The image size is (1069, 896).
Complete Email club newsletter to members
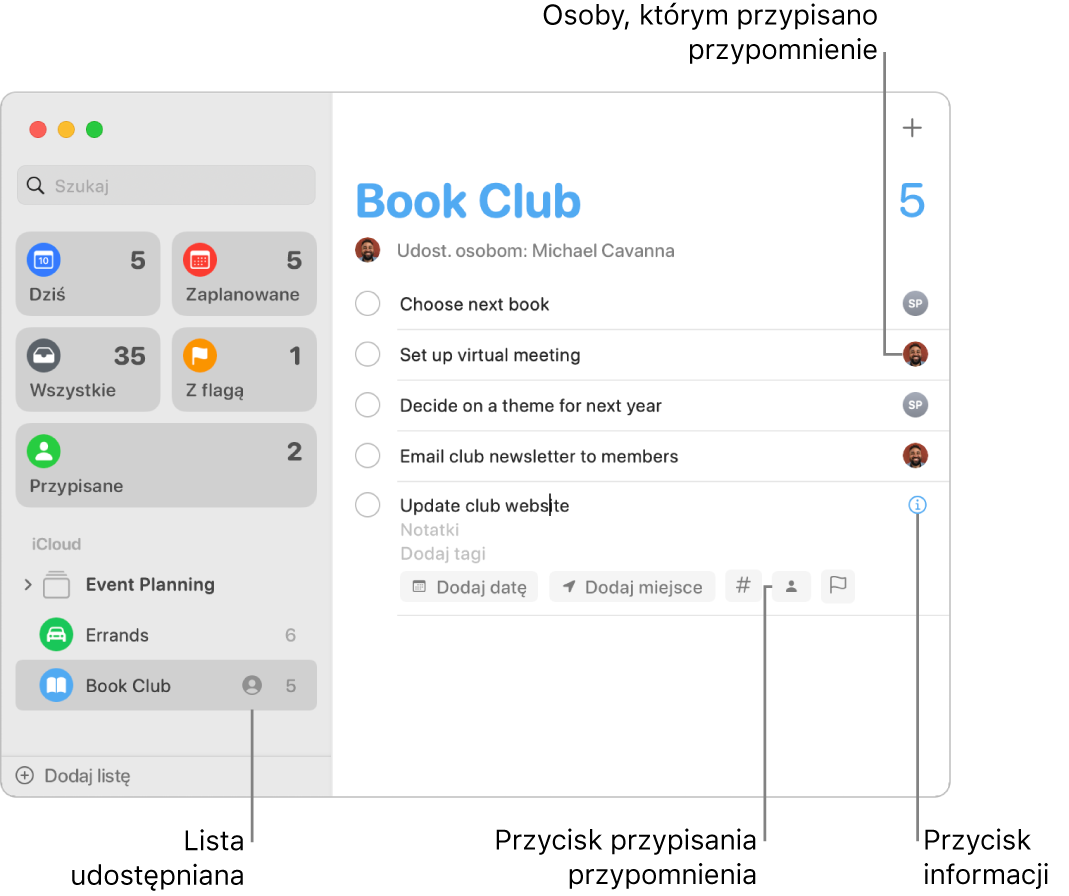click(x=368, y=455)
